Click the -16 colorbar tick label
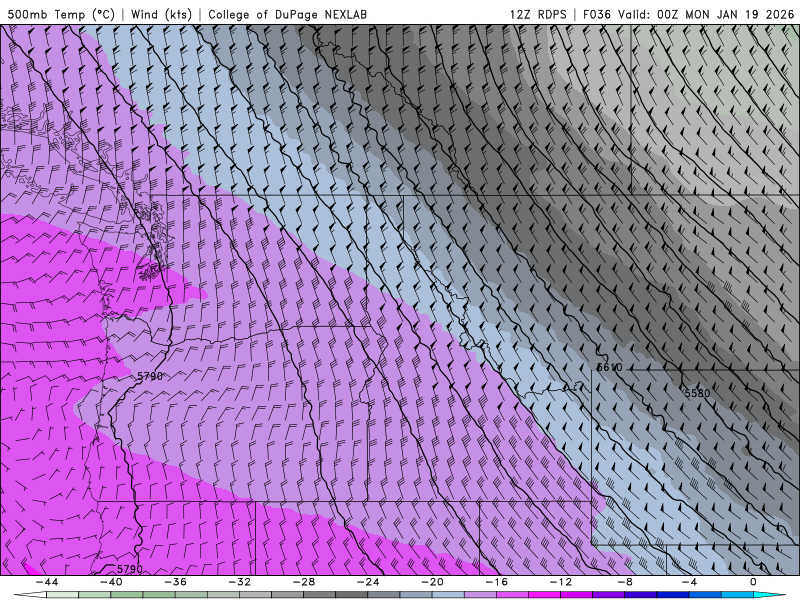 (496, 582)
